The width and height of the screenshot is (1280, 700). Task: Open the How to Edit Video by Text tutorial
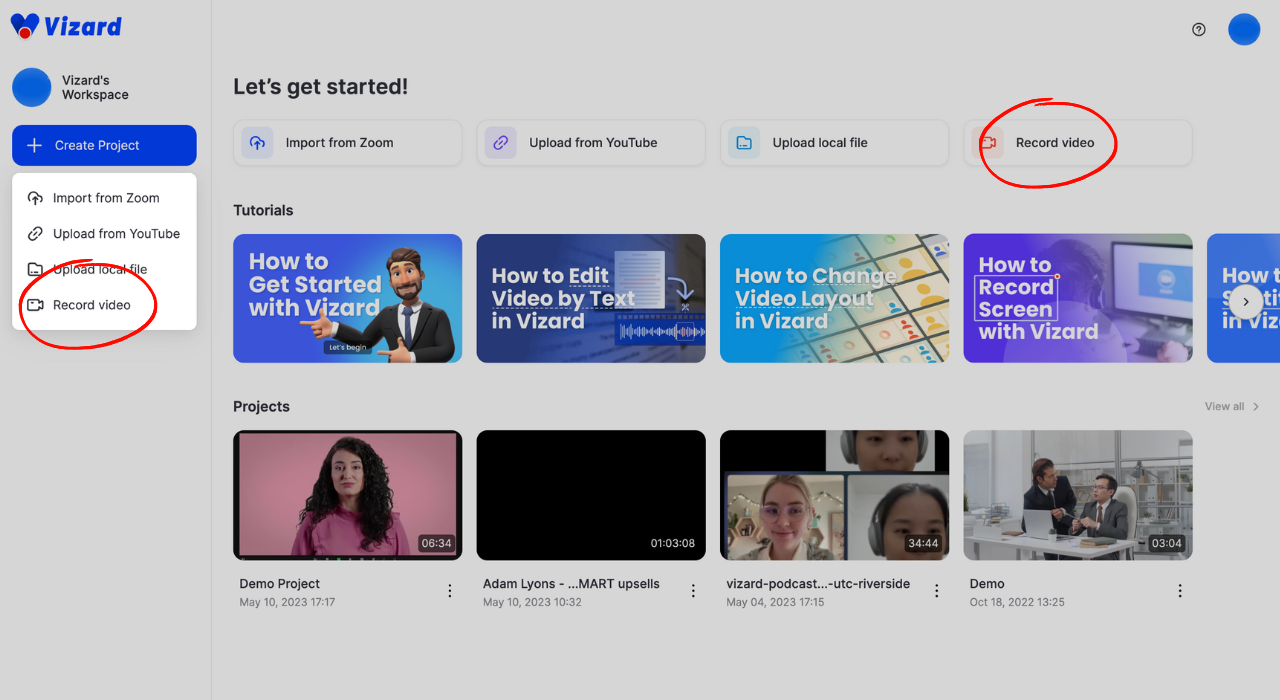click(591, 298)
